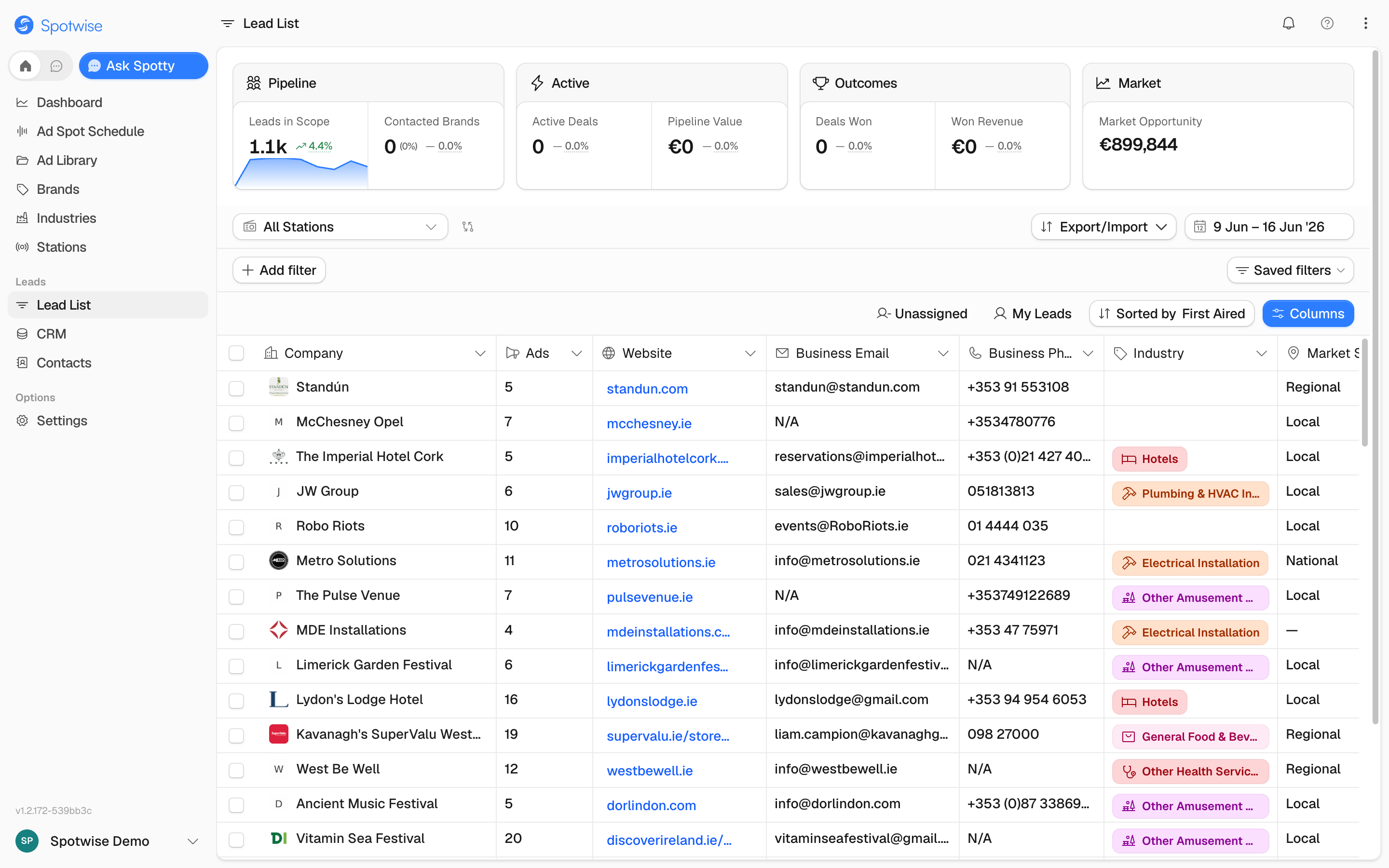
Task: Open the help question mark icon
Action: 1327,24
